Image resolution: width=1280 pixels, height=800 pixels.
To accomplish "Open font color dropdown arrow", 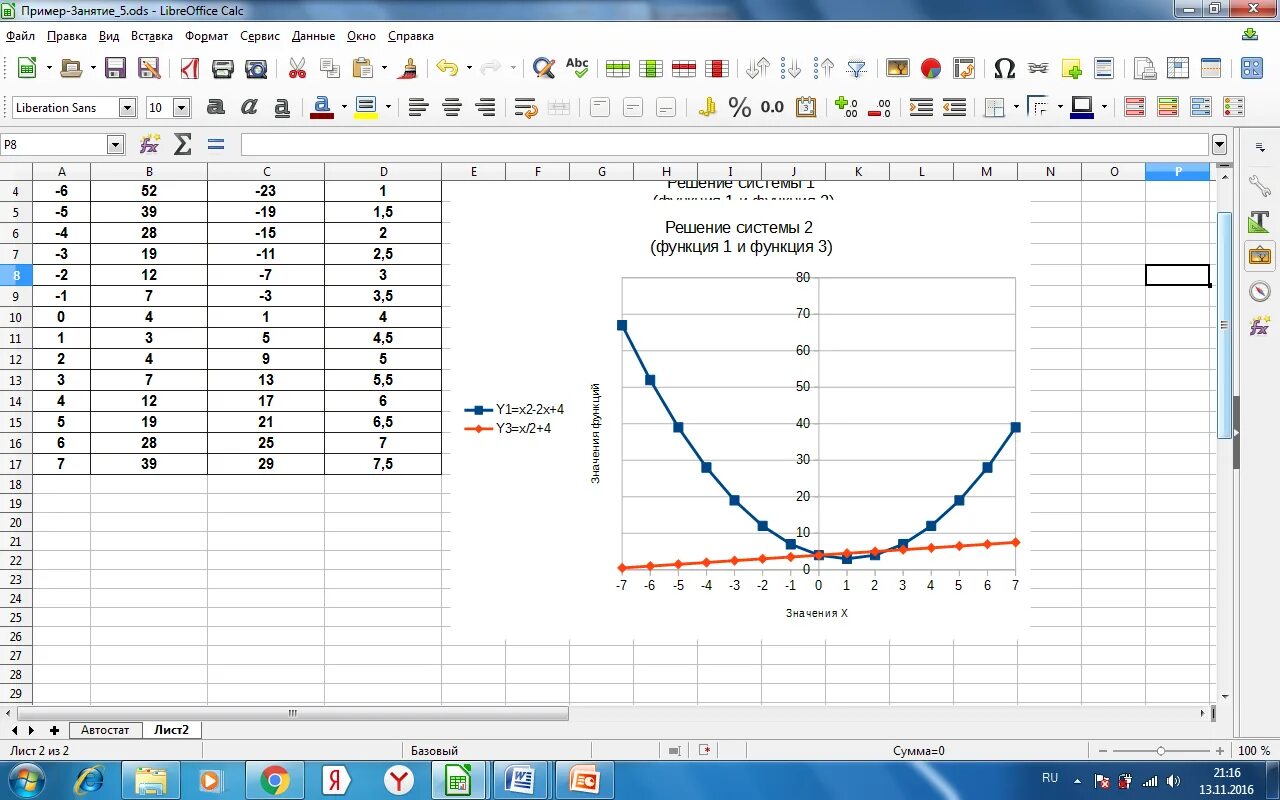I will (x=344, y=107).
